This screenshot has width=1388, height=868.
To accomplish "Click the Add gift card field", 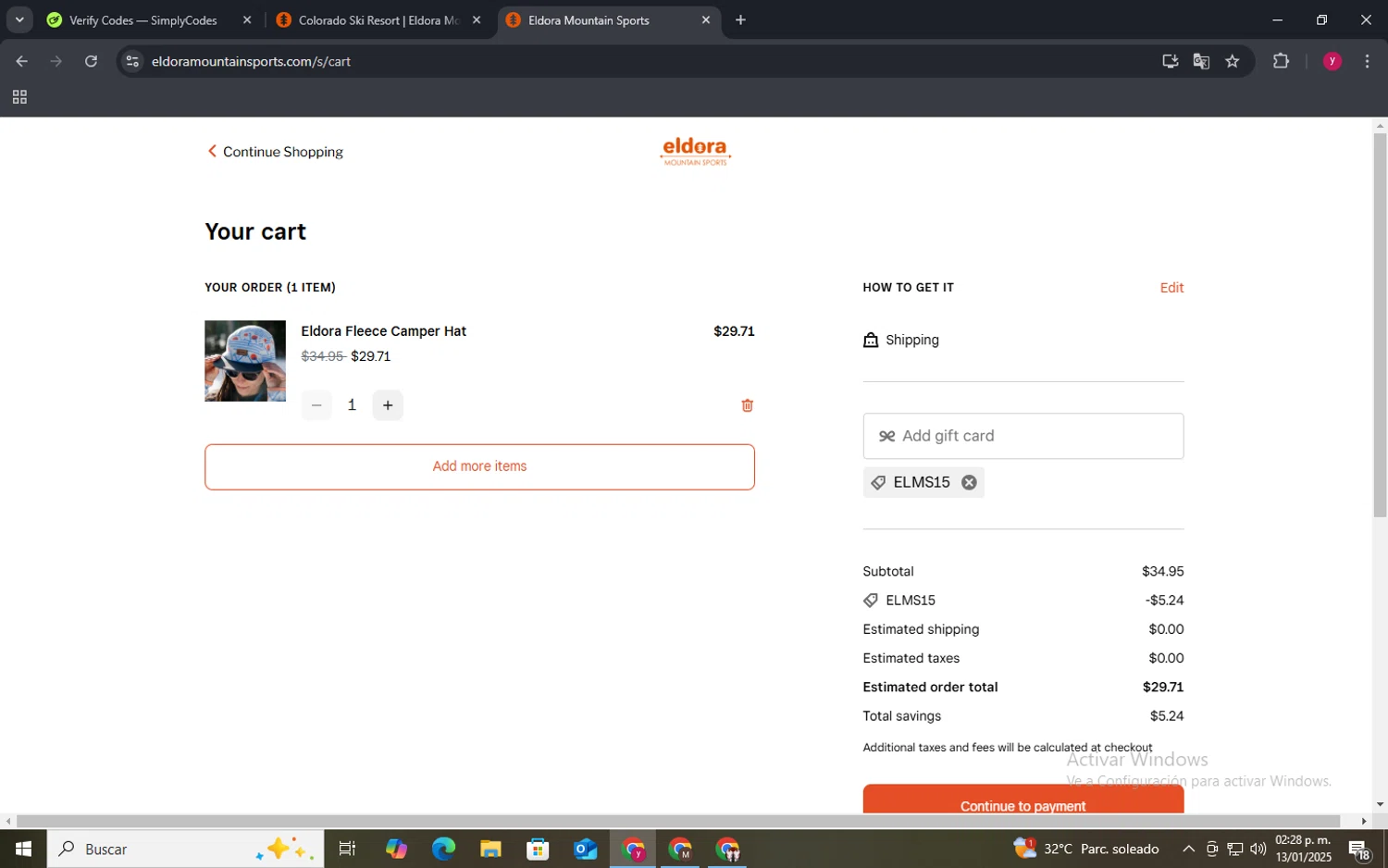I will point(1022,436).
